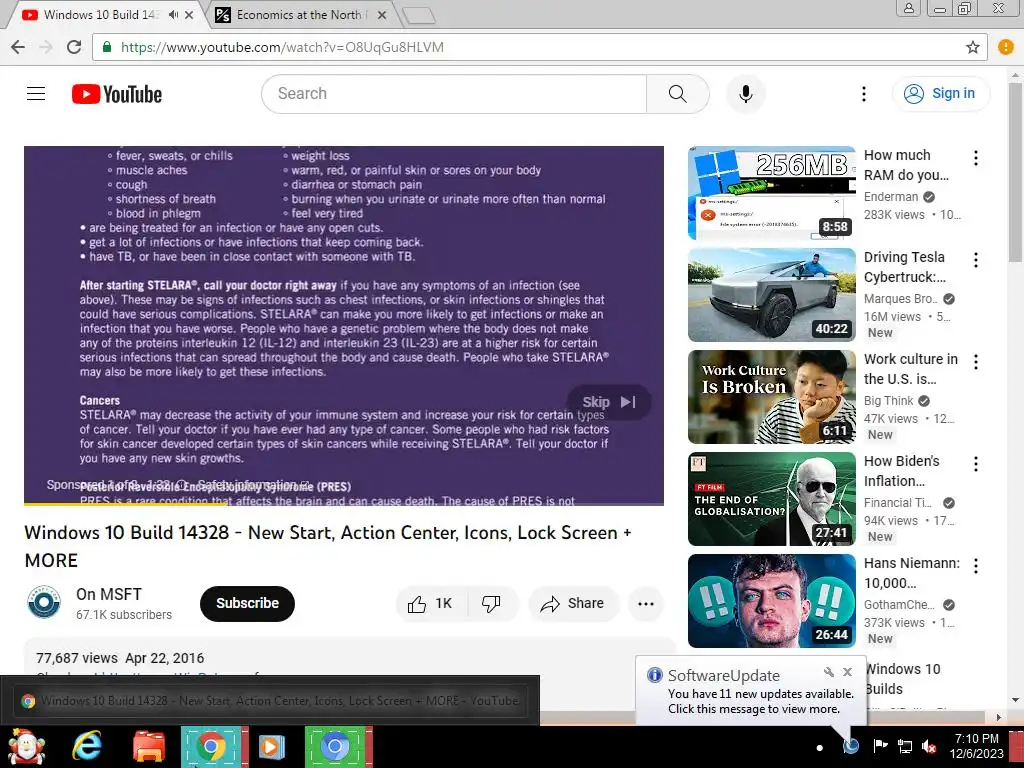Click Sign in button

coord(940,93)
